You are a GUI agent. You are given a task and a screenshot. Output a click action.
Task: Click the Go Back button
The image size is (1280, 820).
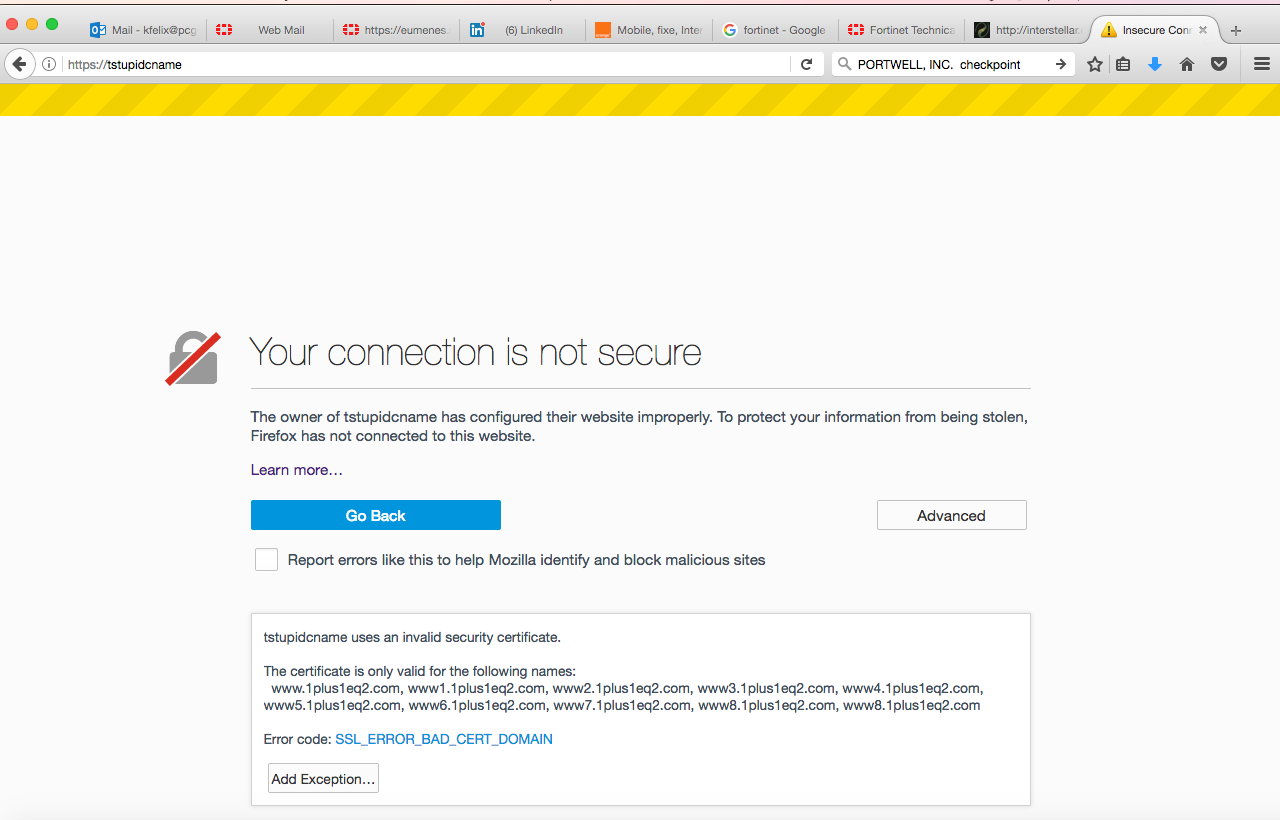coord(375,515)
